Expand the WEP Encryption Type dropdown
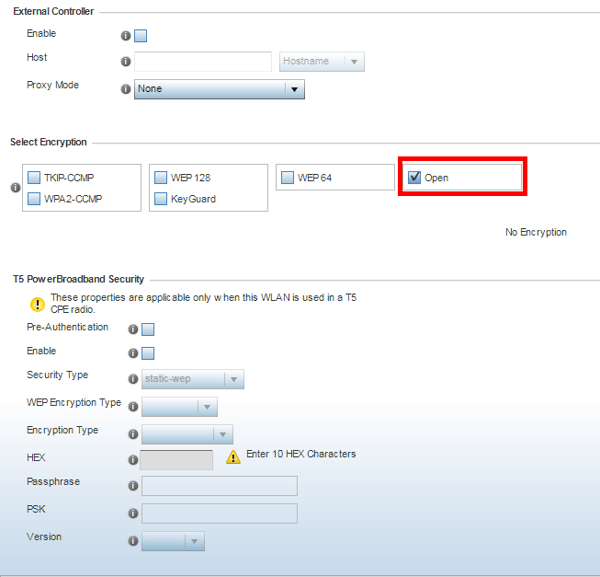 (x=180, y=406)
